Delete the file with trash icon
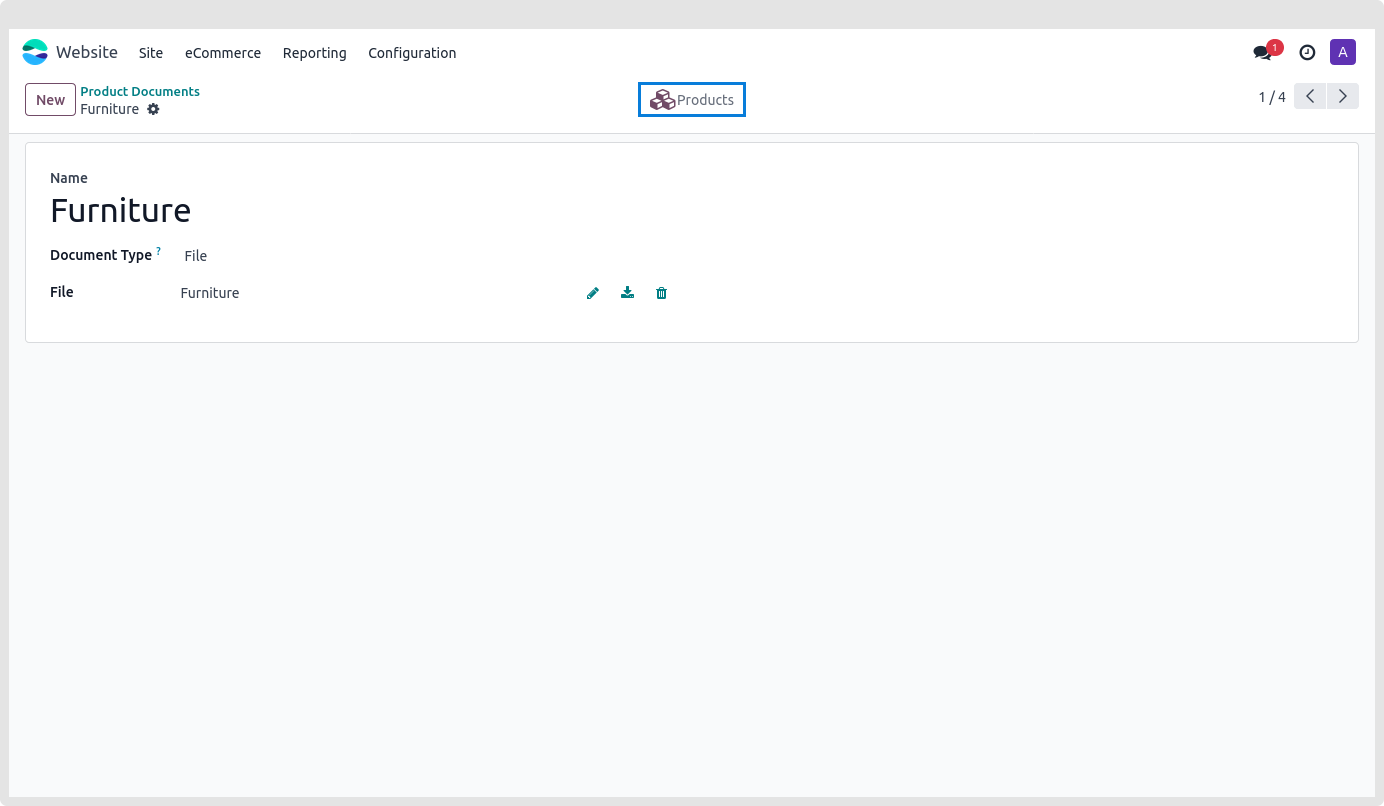The image size is (1384, 806). pos(661,293)
